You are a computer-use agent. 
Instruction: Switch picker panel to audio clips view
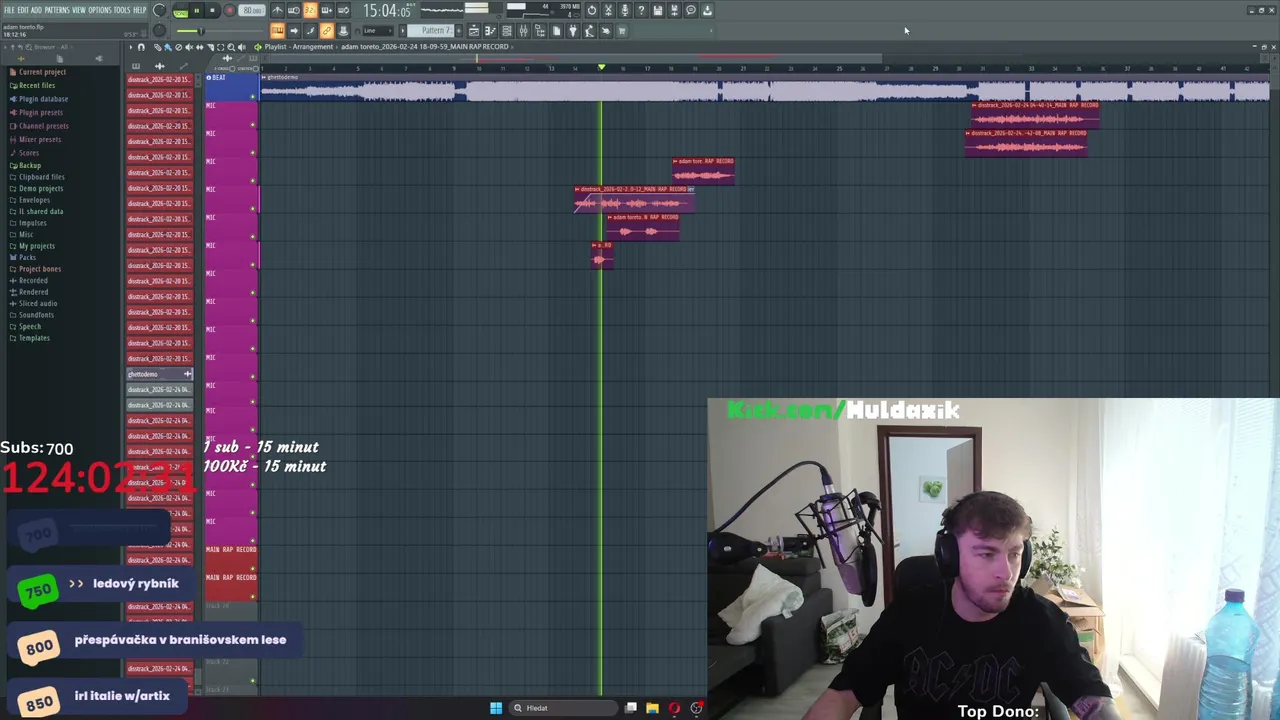[x=160, y=66]
